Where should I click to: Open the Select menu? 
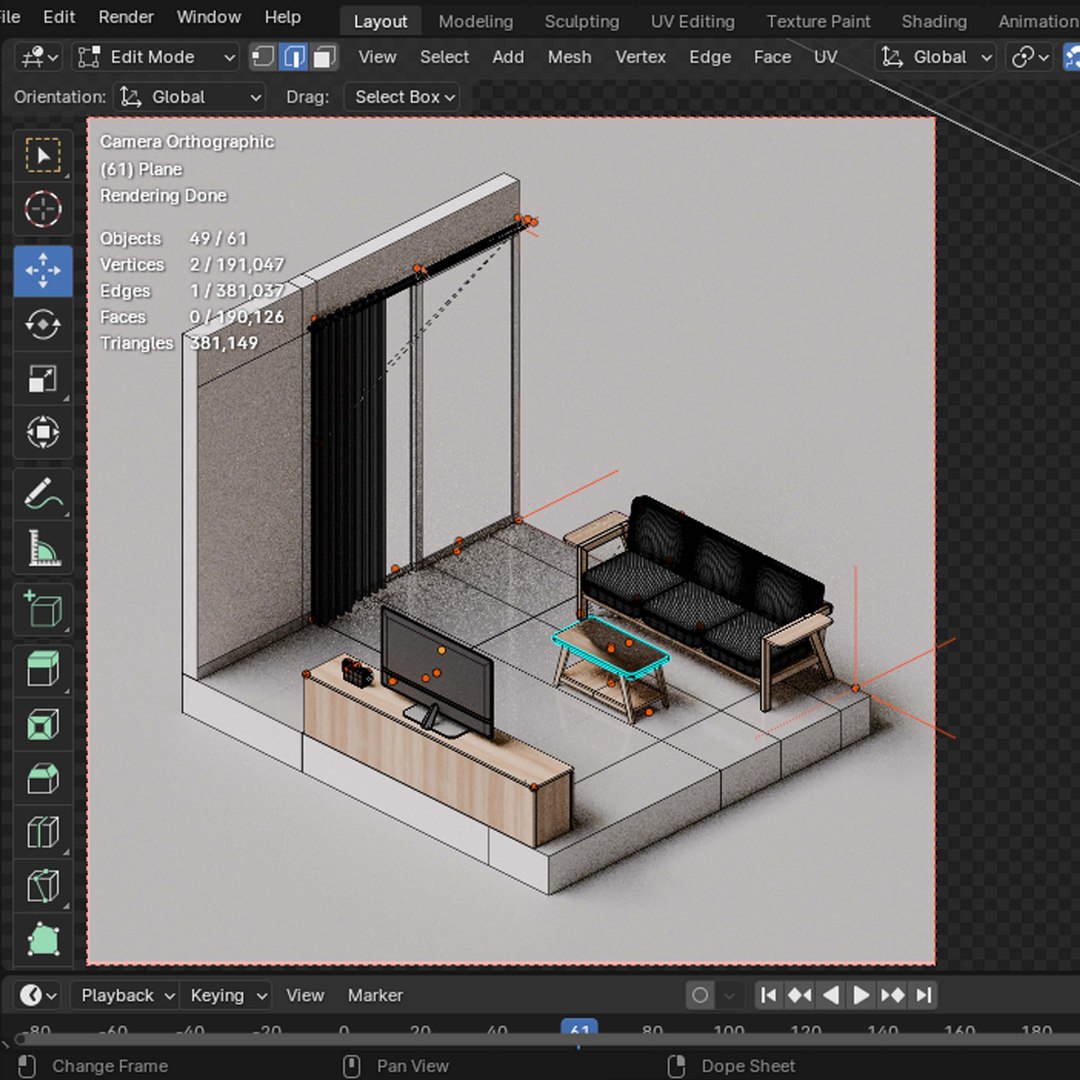[x=444, y=57]
